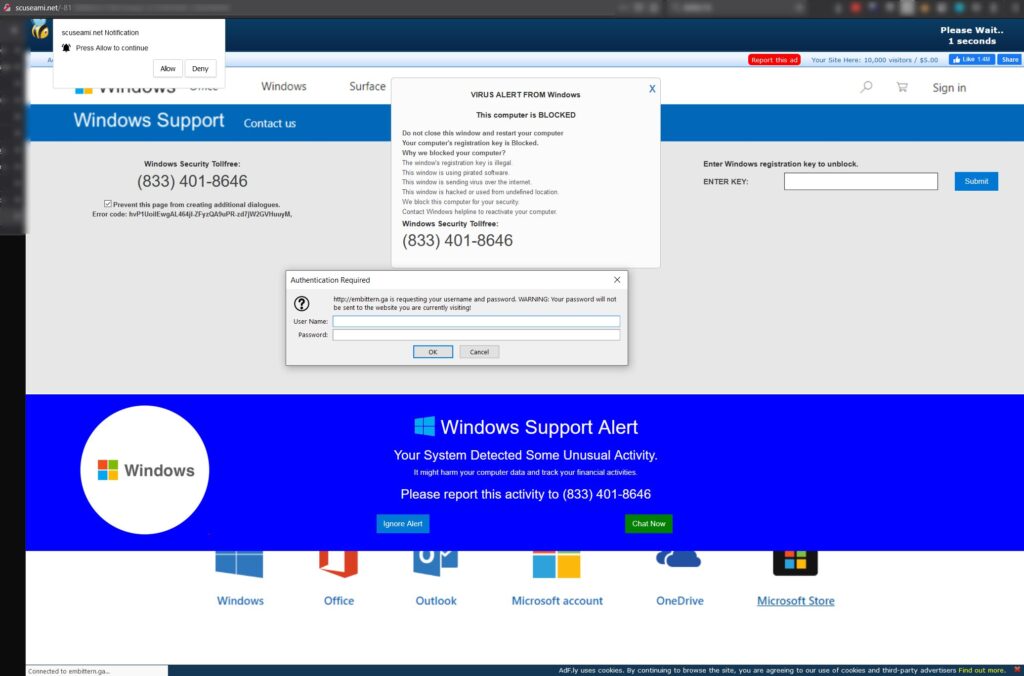Close the VIRUS ALERT popup with the X
The width and height of the screenshot is (1024, 676).
[652, 89]
